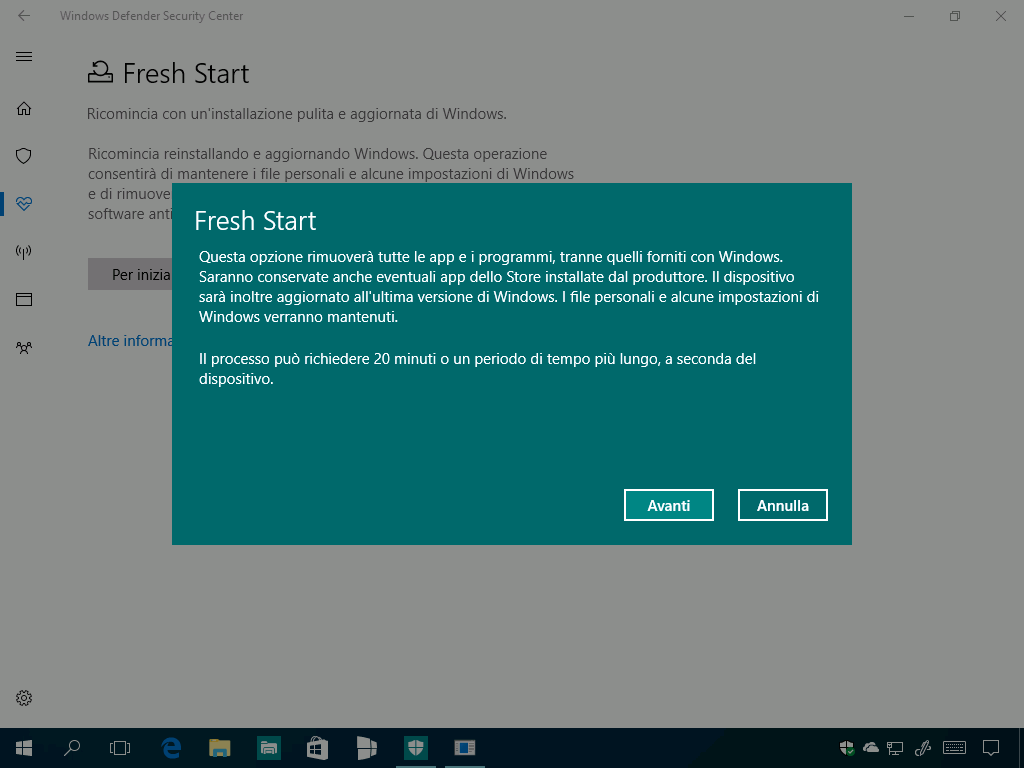The image size is (1024, 768).
Task: Minimize the Windows Defender Security Center window
Action: pyautogui.click(x=909, y=16)
